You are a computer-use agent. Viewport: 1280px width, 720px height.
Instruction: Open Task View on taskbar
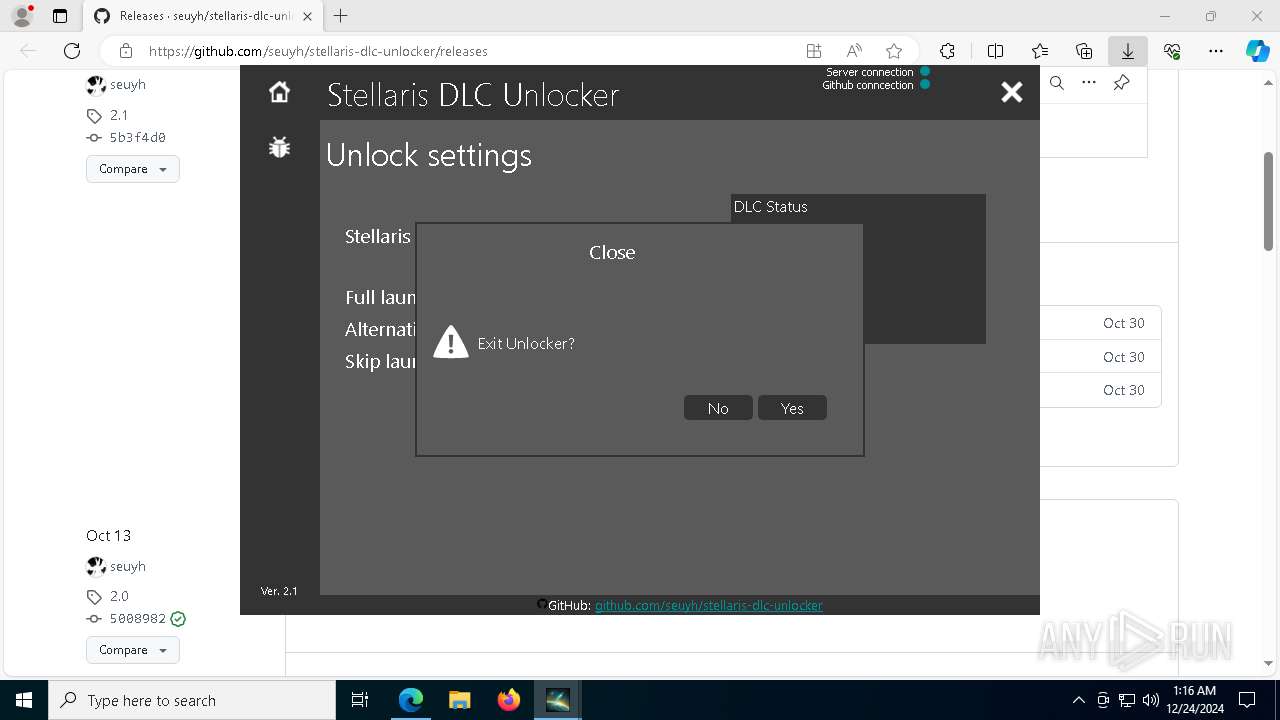coord(360,700)
